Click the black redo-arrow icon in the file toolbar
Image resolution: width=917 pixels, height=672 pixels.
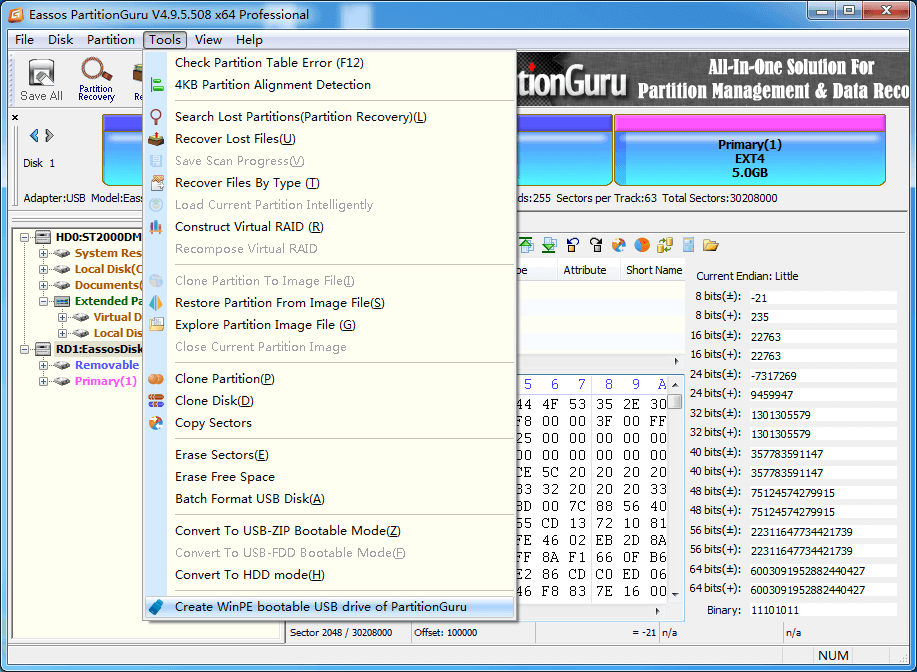pos(596,245)
